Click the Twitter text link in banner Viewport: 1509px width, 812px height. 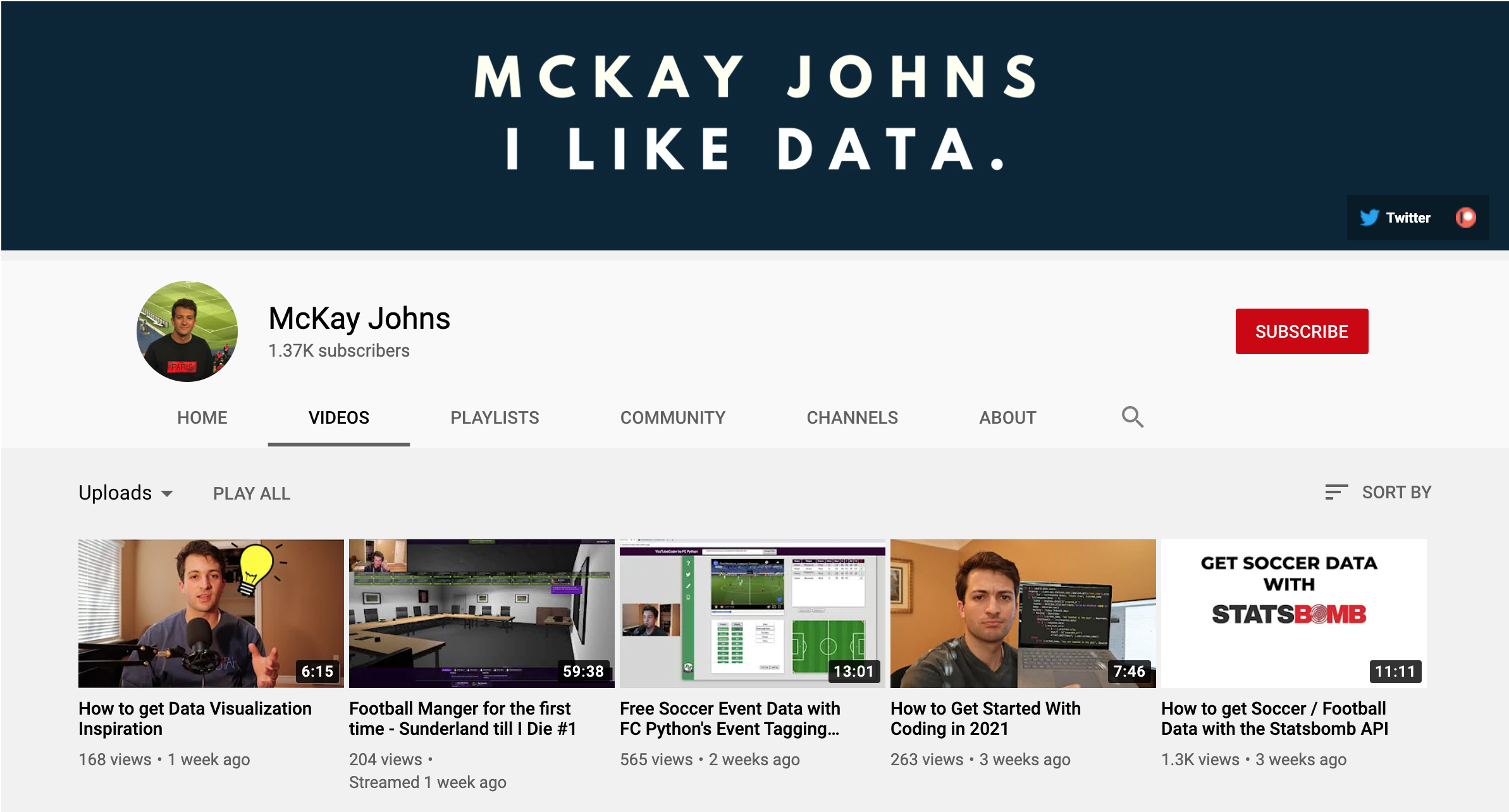click(1408, 218)
